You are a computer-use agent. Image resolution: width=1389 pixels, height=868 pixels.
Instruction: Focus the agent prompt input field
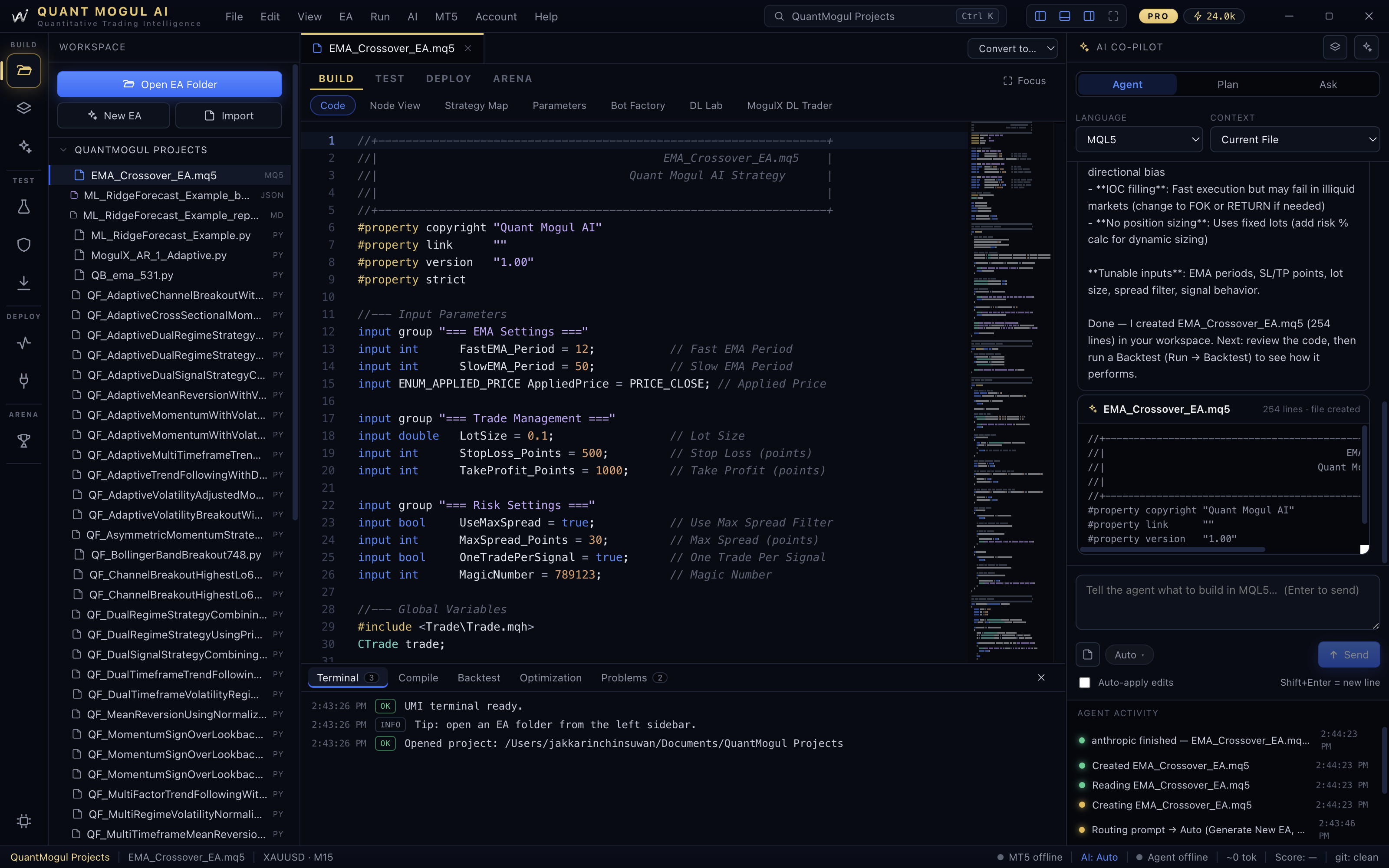pos(1227,602)
